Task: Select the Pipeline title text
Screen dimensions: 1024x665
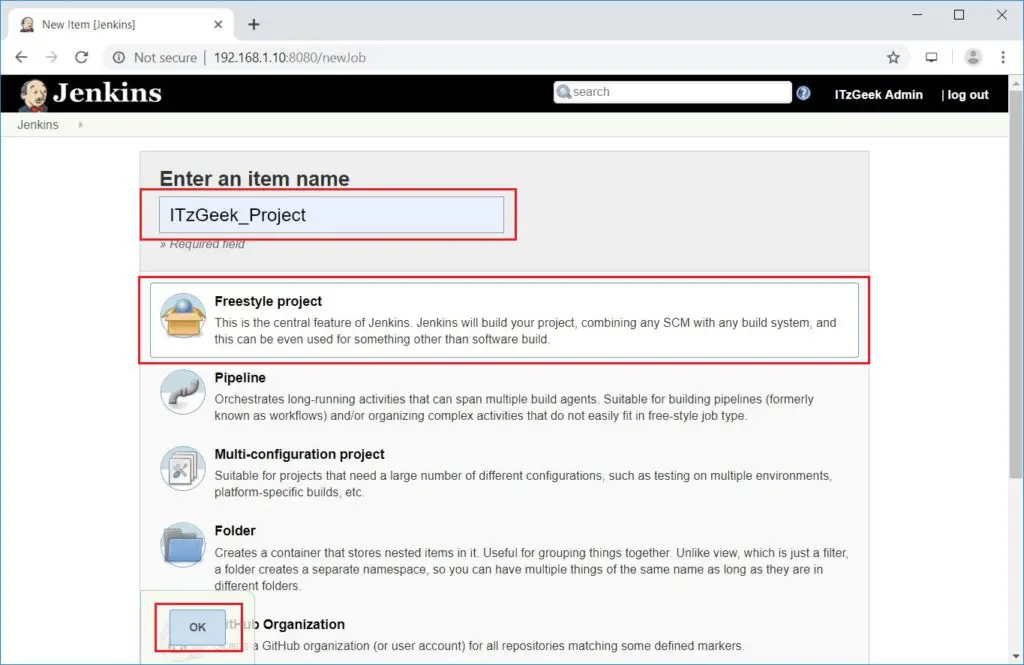Action: 240,378
